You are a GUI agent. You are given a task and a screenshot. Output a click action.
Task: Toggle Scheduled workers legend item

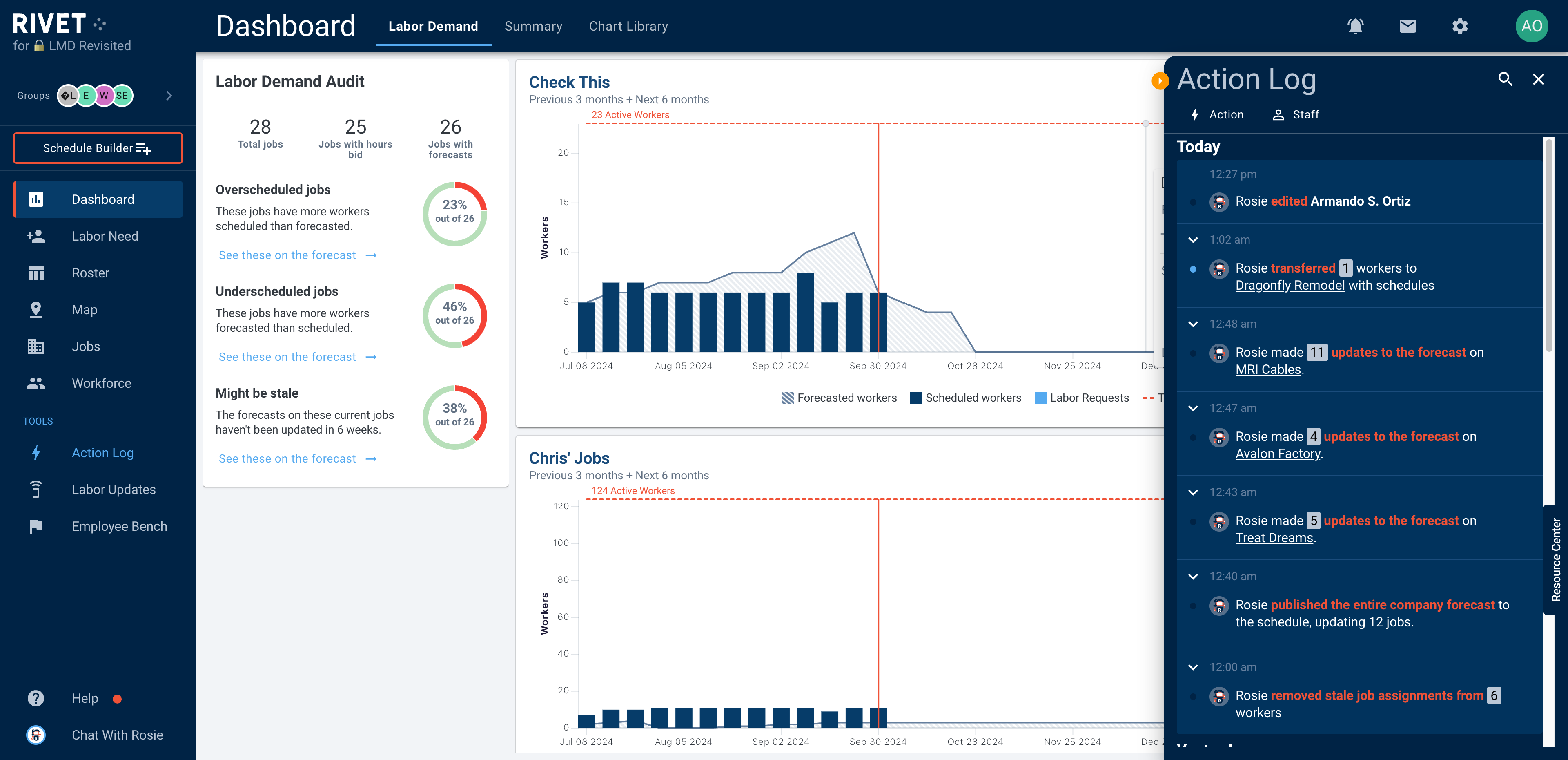(x=965, y=398)
